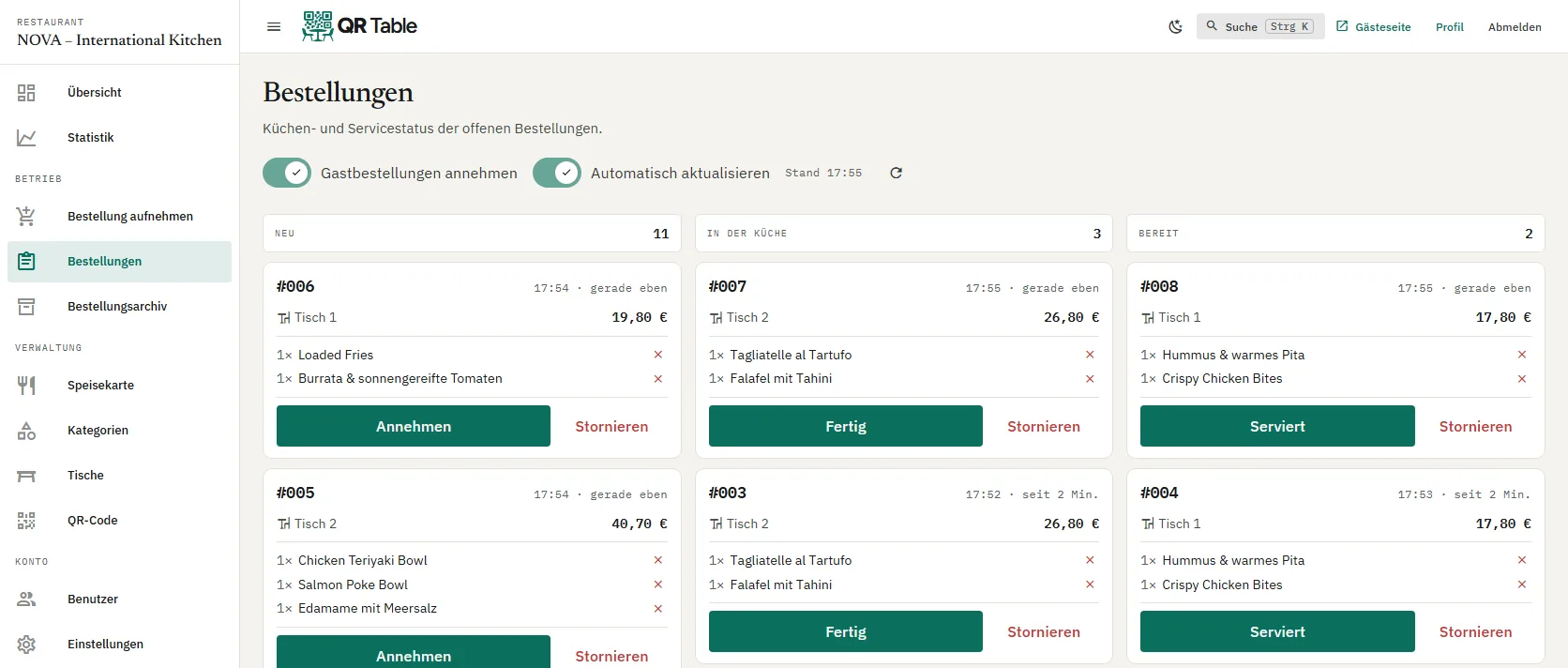Remove Crispy Chicken Bites from order #004
The height and width of the screenshot is (668, 1568).
point(1522,584)
